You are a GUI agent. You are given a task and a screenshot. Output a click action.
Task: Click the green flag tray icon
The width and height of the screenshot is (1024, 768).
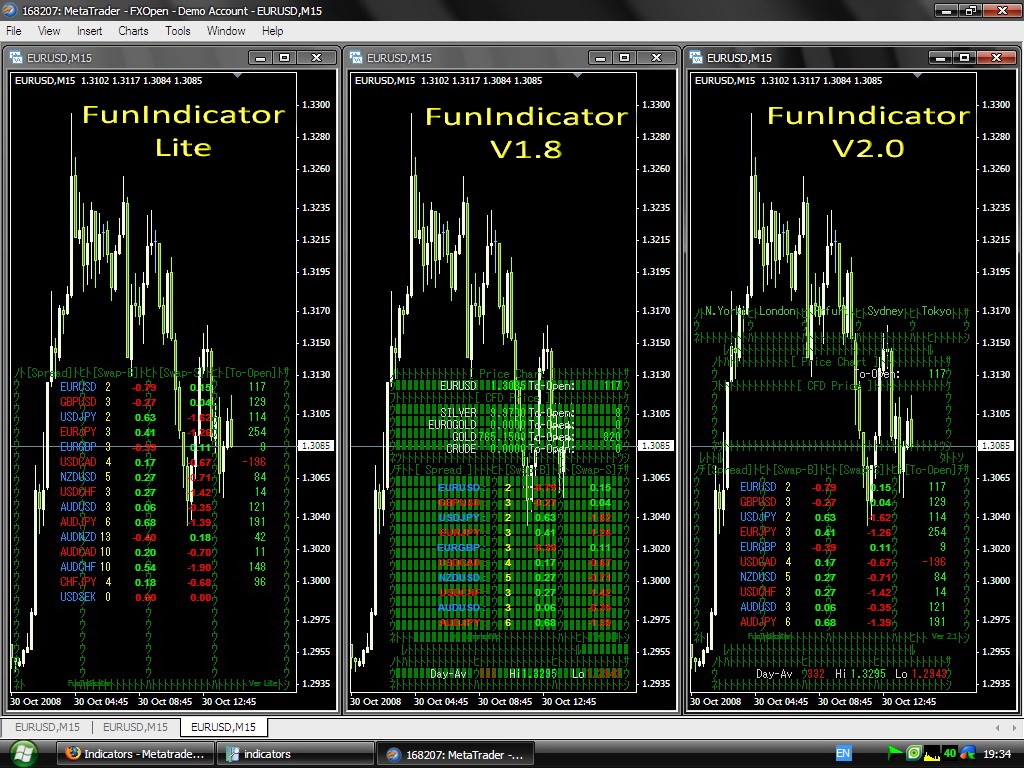tap(895, 753)
